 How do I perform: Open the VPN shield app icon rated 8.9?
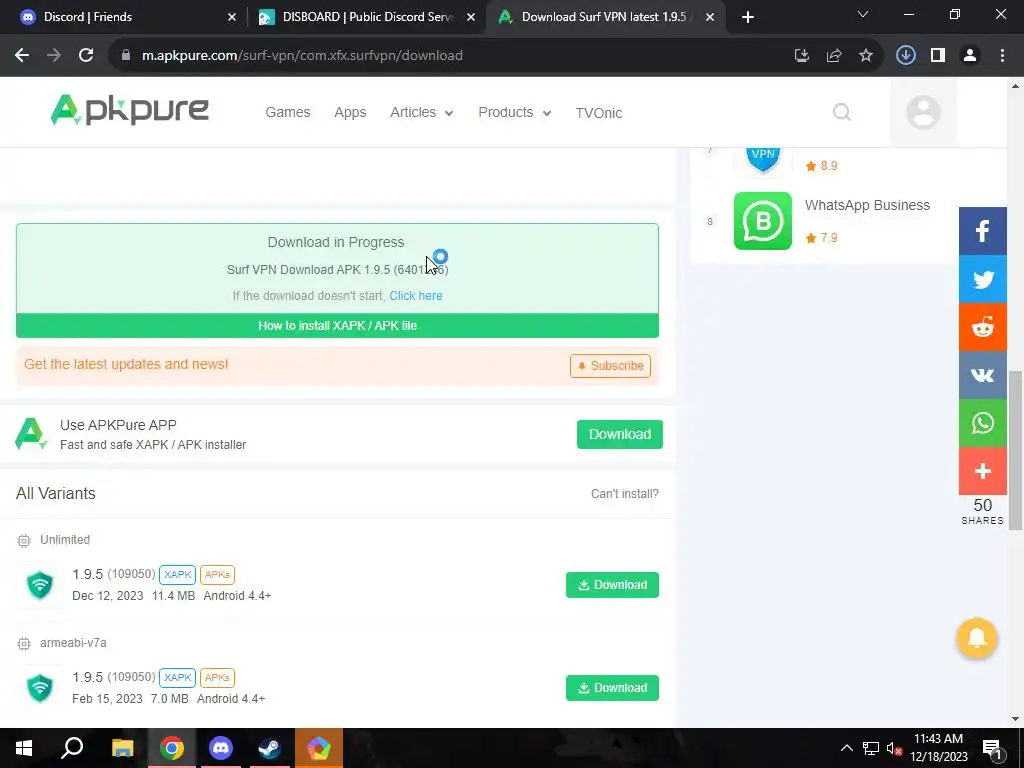[762, 160]
